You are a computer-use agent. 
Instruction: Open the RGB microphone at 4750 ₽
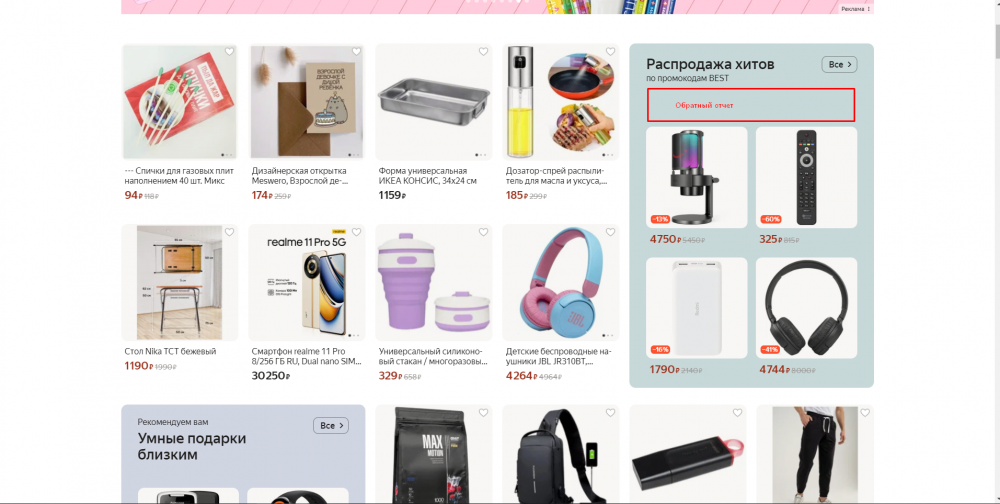(x=696, y=177)
